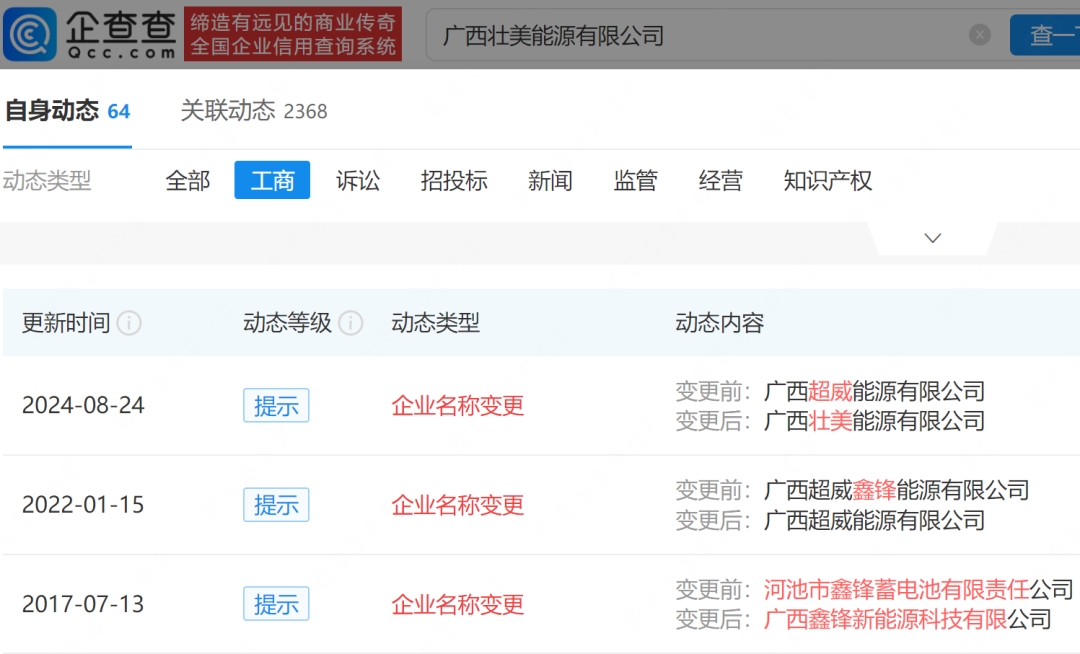The height and width of the screenshot is (654, 1080).
Task: Select the 招投标 filter
Action: (454, 181)
